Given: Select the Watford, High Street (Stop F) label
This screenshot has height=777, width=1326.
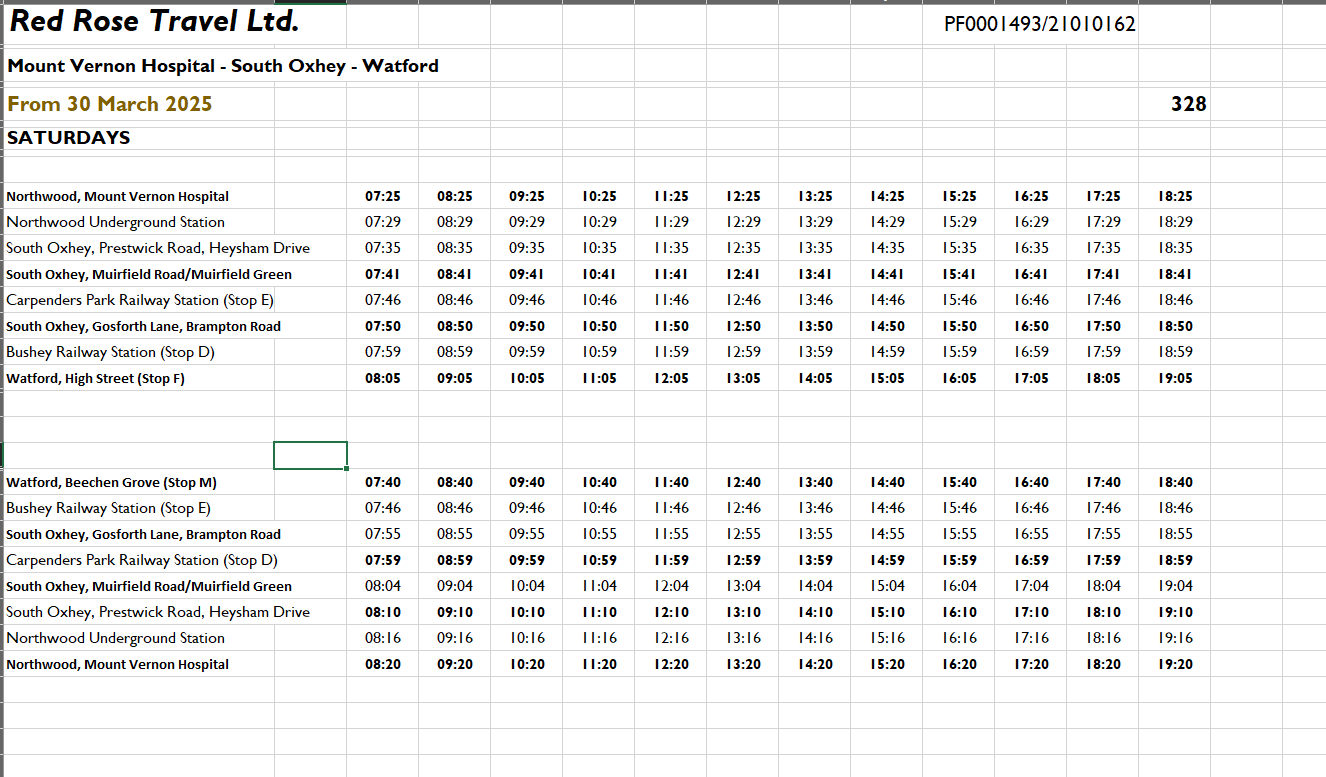Looking at the screenshot, I should coord(96,378).
